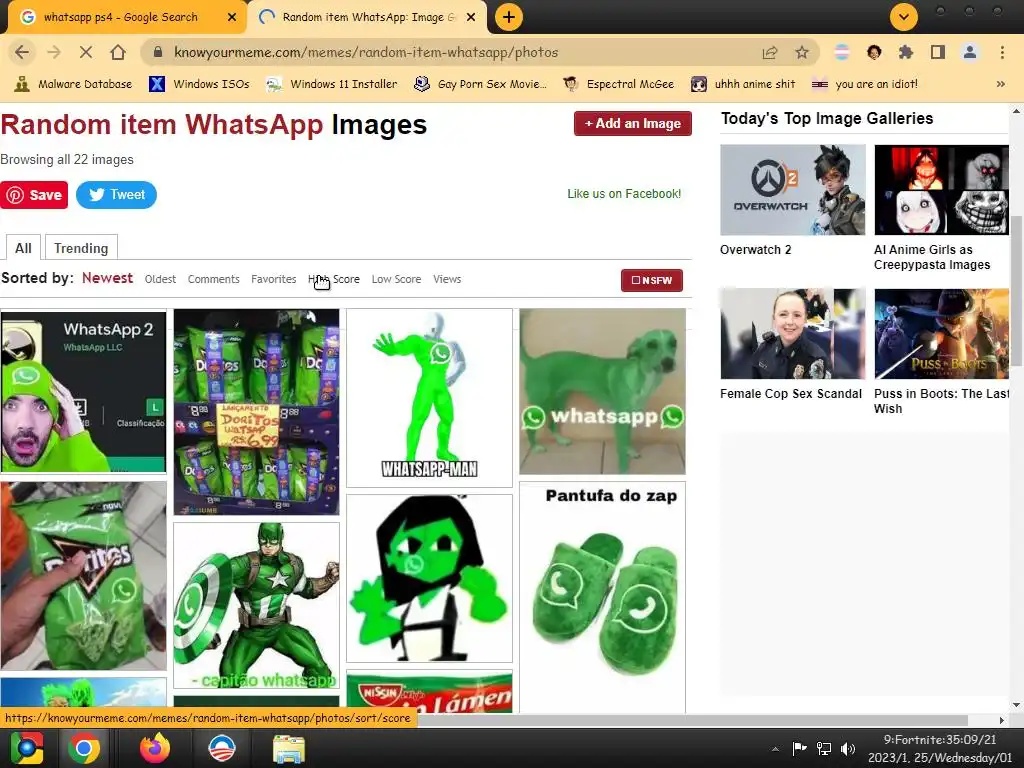
Task: Open the green whatsapp dog image
Action: click(x=602, y=392)
